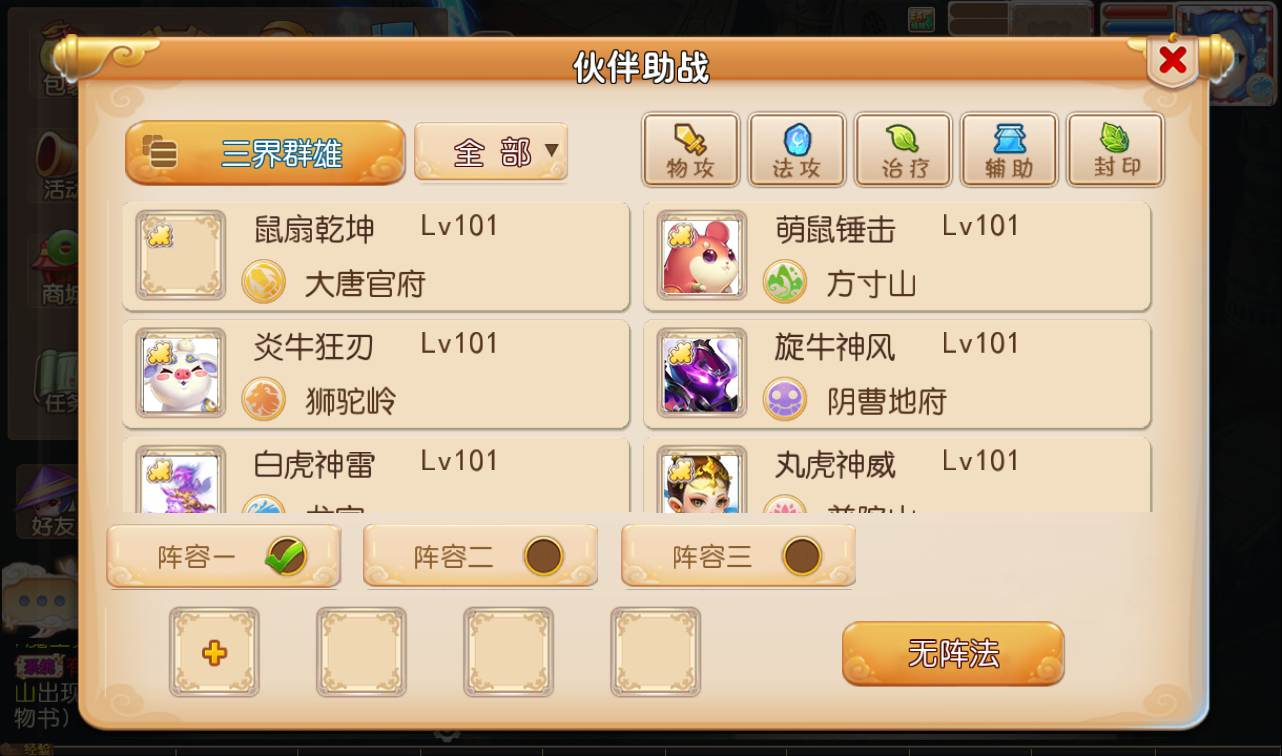Click the 旋牛神风 dark armor avatar

pos(701,373)
